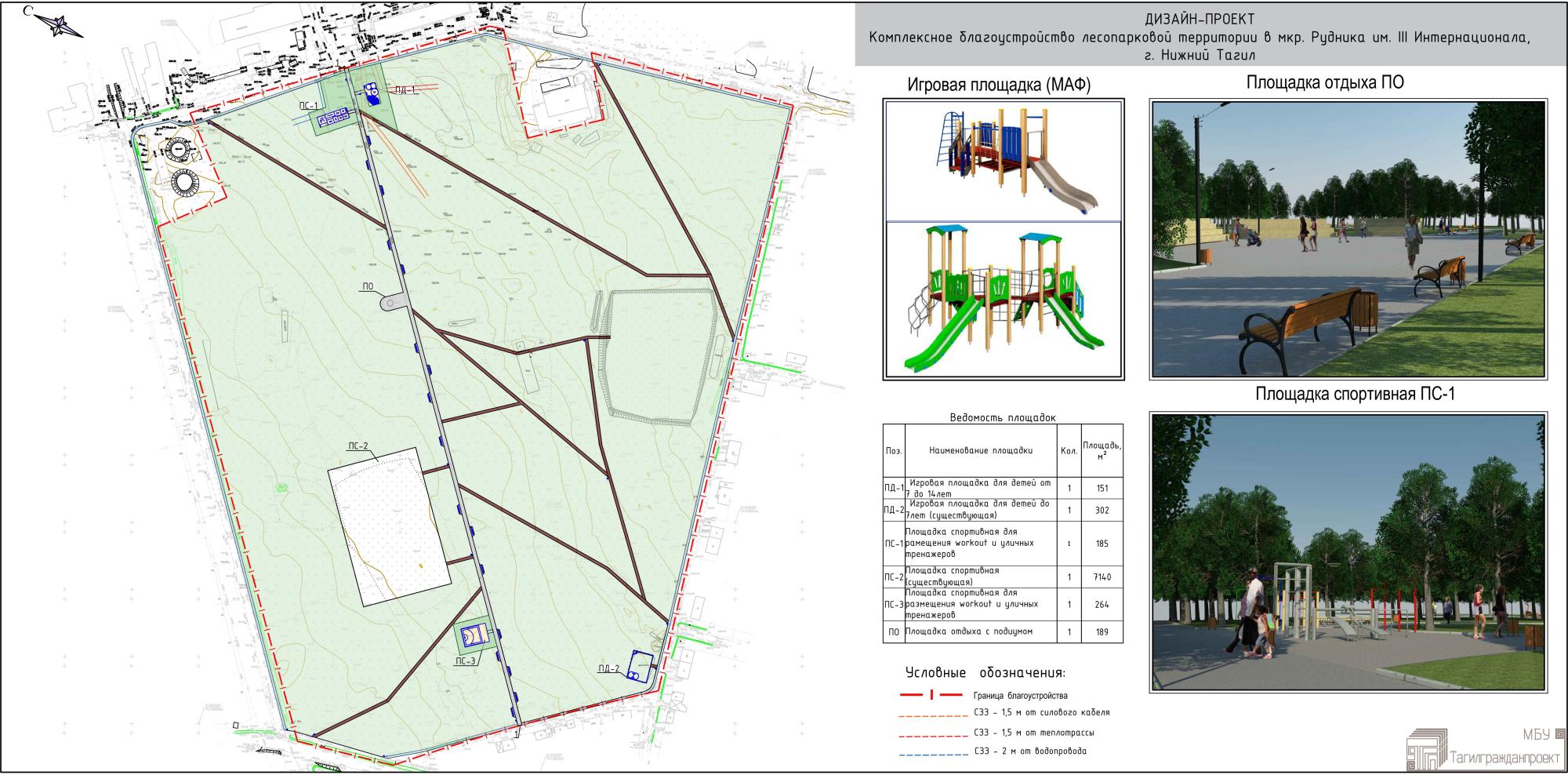
Task: Click the 'Площадка отдыха ПО' heading
Action: click(1325, 82)
